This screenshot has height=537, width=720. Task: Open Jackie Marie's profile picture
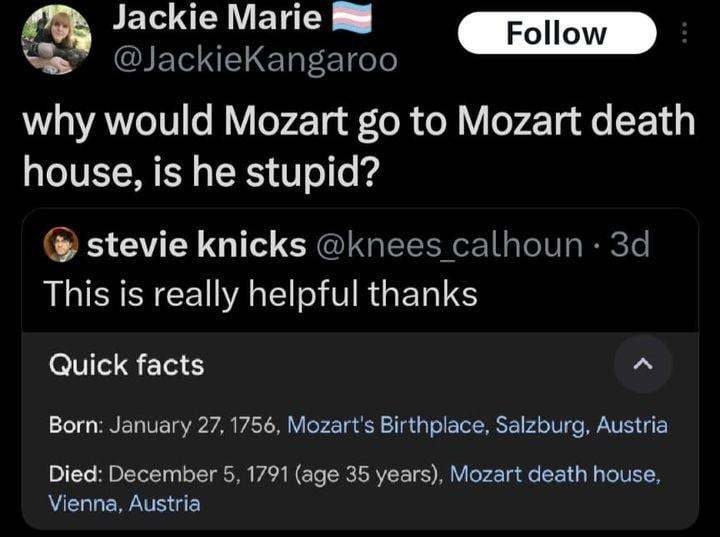(57, 41)
